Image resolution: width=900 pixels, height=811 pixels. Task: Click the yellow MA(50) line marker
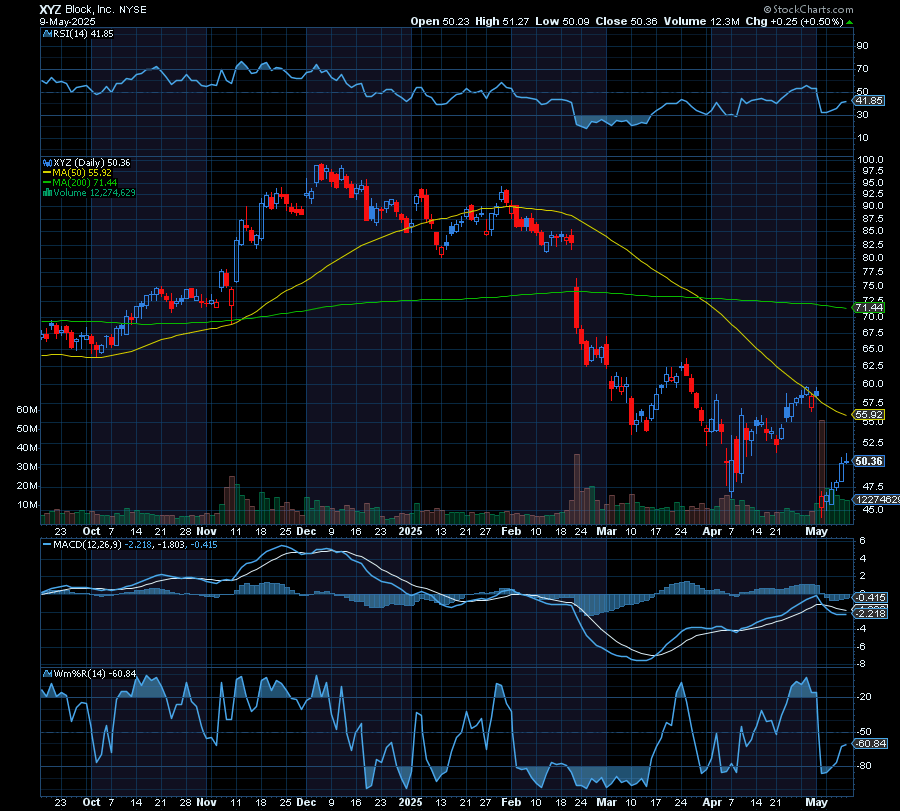click(x=46, y=172)
